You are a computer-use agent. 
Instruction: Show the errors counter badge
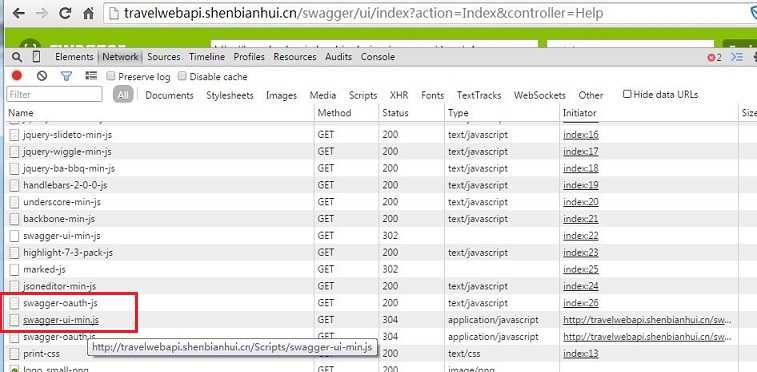715,57
